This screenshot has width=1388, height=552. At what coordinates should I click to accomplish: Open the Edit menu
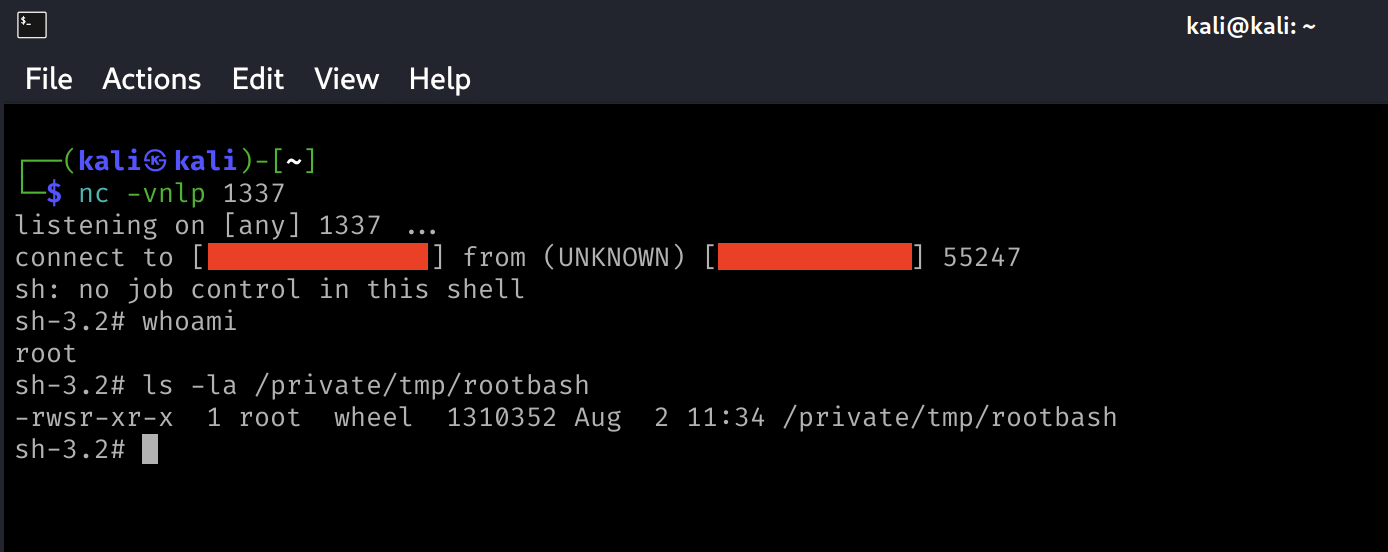258,79
